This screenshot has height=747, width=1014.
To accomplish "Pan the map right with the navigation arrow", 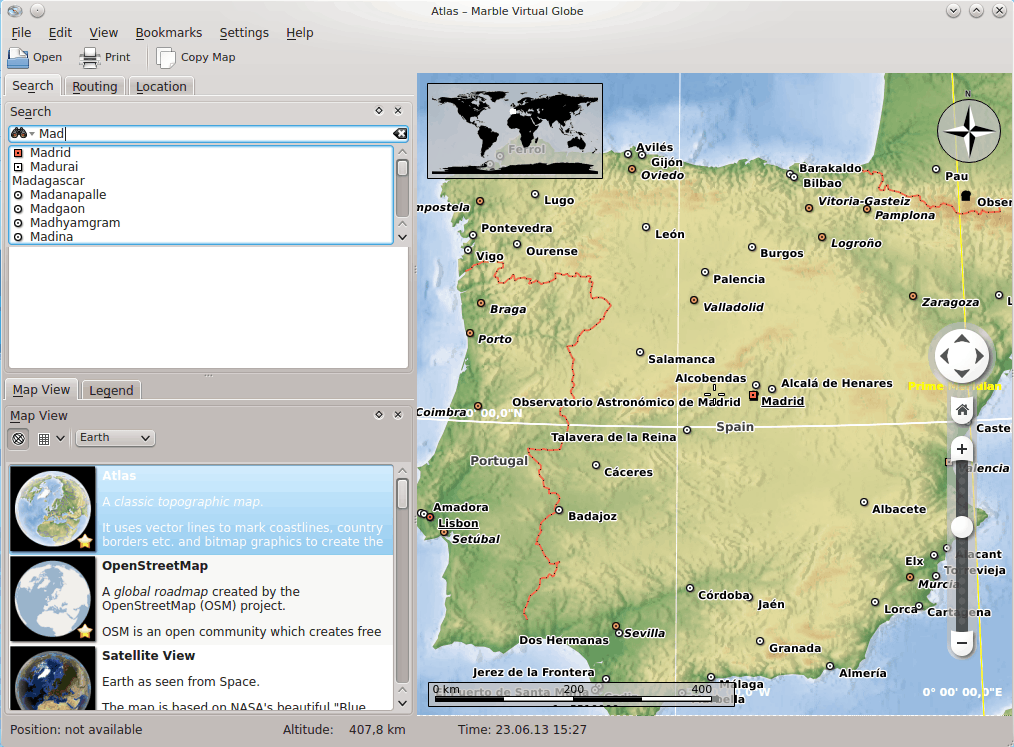I will 979,356.
